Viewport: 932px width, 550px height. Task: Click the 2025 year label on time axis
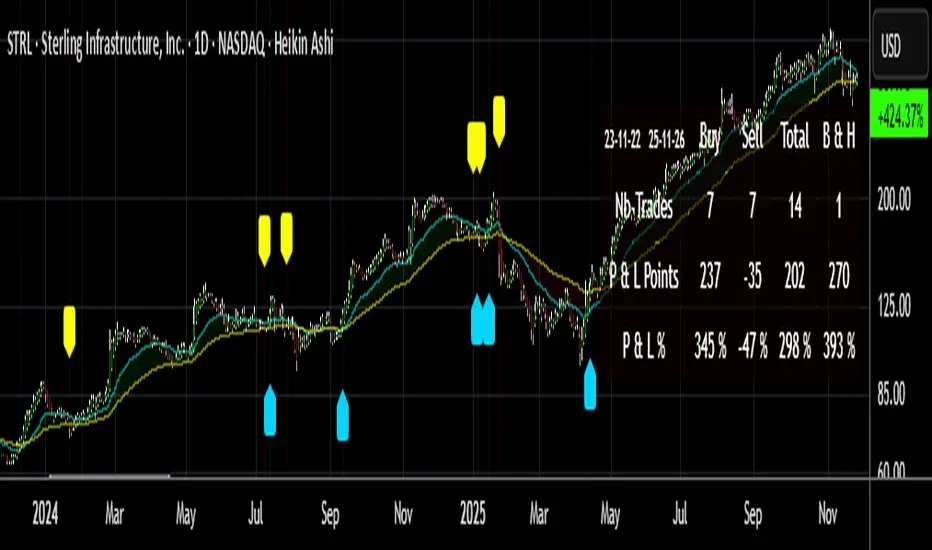point(473,513)
